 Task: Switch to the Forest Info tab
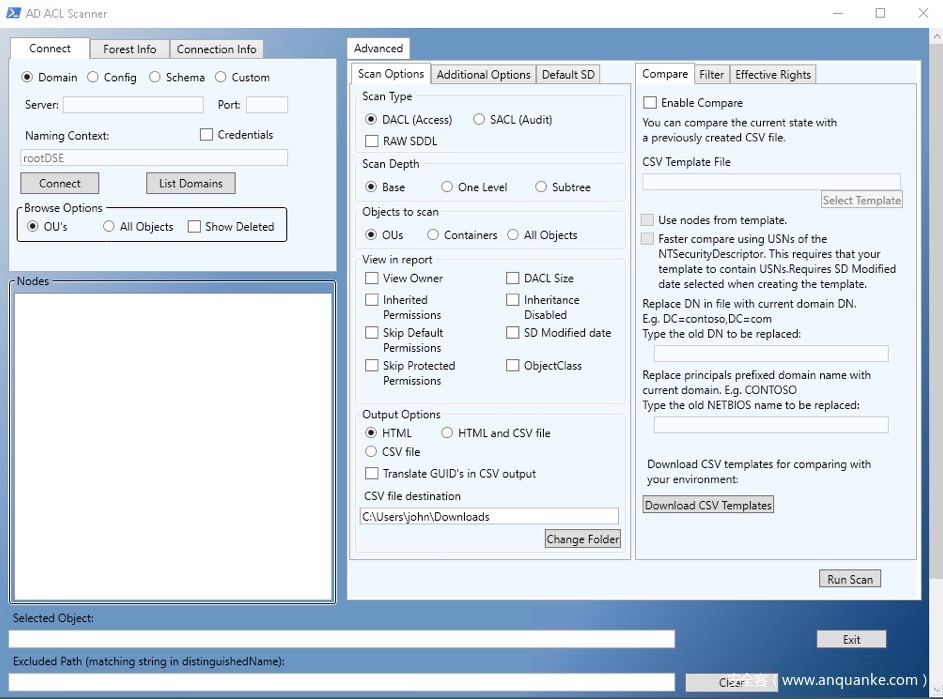[129, 49]
